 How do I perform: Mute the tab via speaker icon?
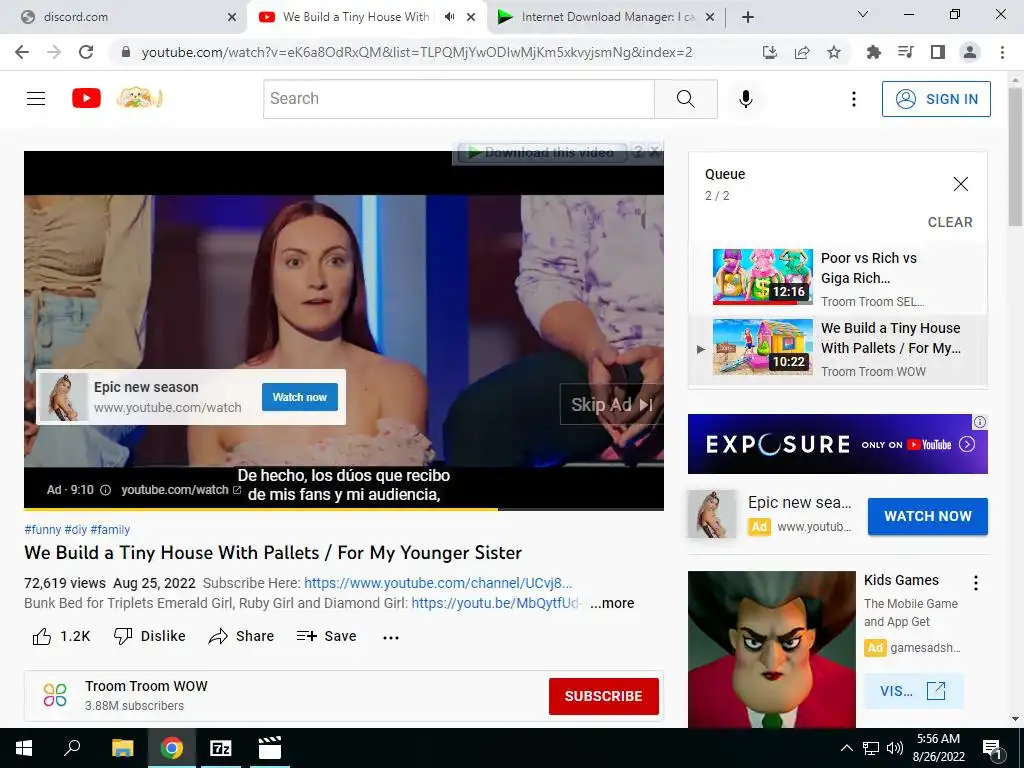(x=449, y=17)
